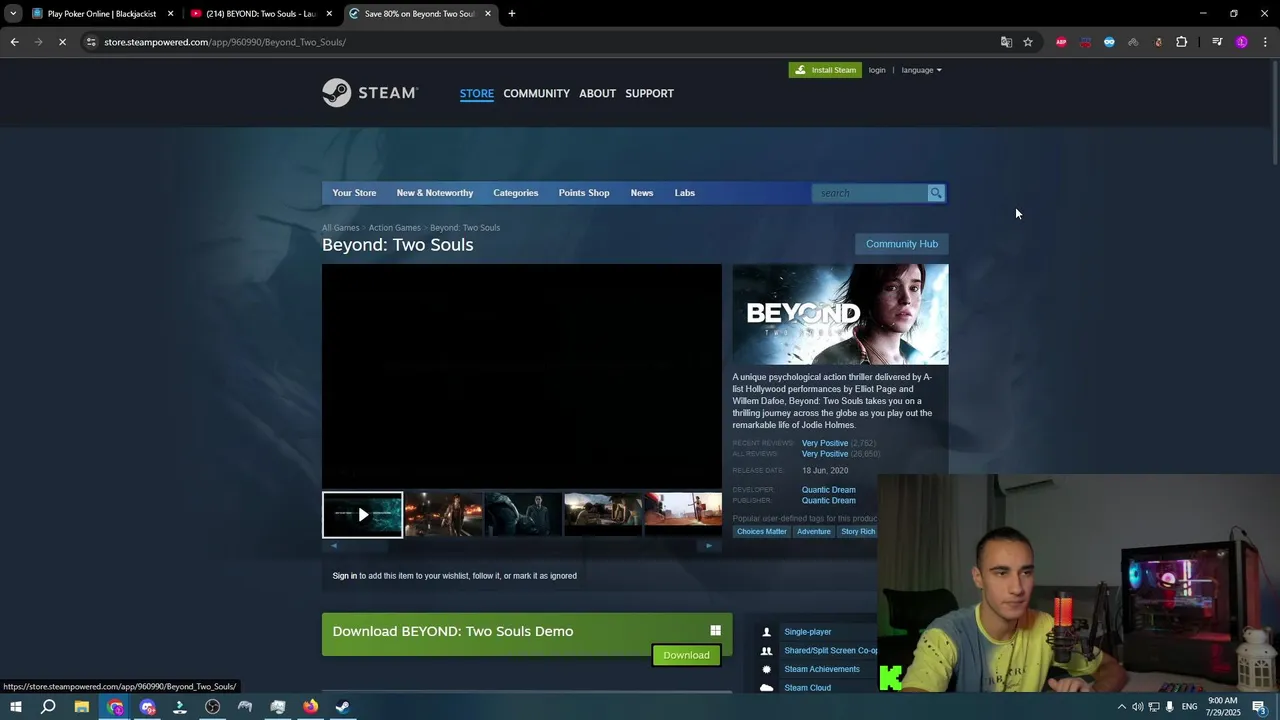Open OBS Studio from the taskbar

213,707
